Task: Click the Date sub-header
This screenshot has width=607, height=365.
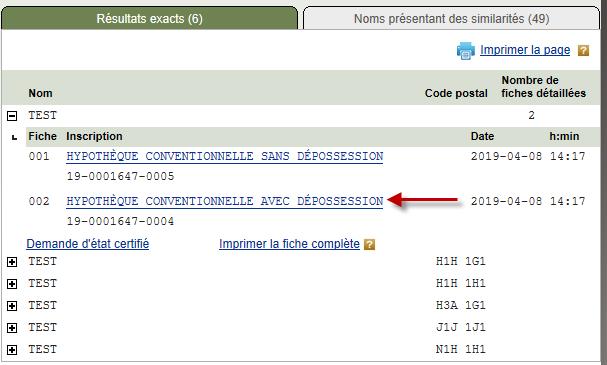Action: tap(482, 136)
